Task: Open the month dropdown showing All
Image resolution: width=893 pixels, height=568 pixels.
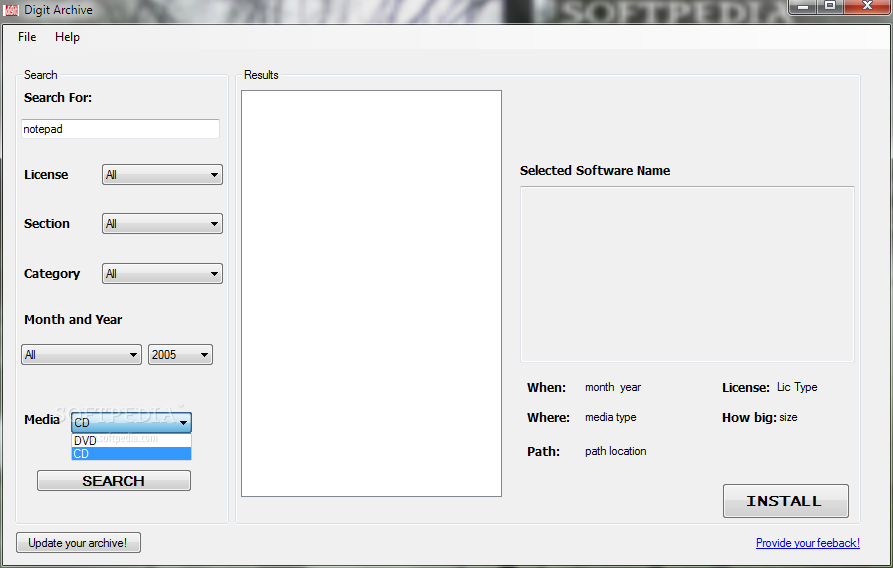Action: click(x=81, y=355)
